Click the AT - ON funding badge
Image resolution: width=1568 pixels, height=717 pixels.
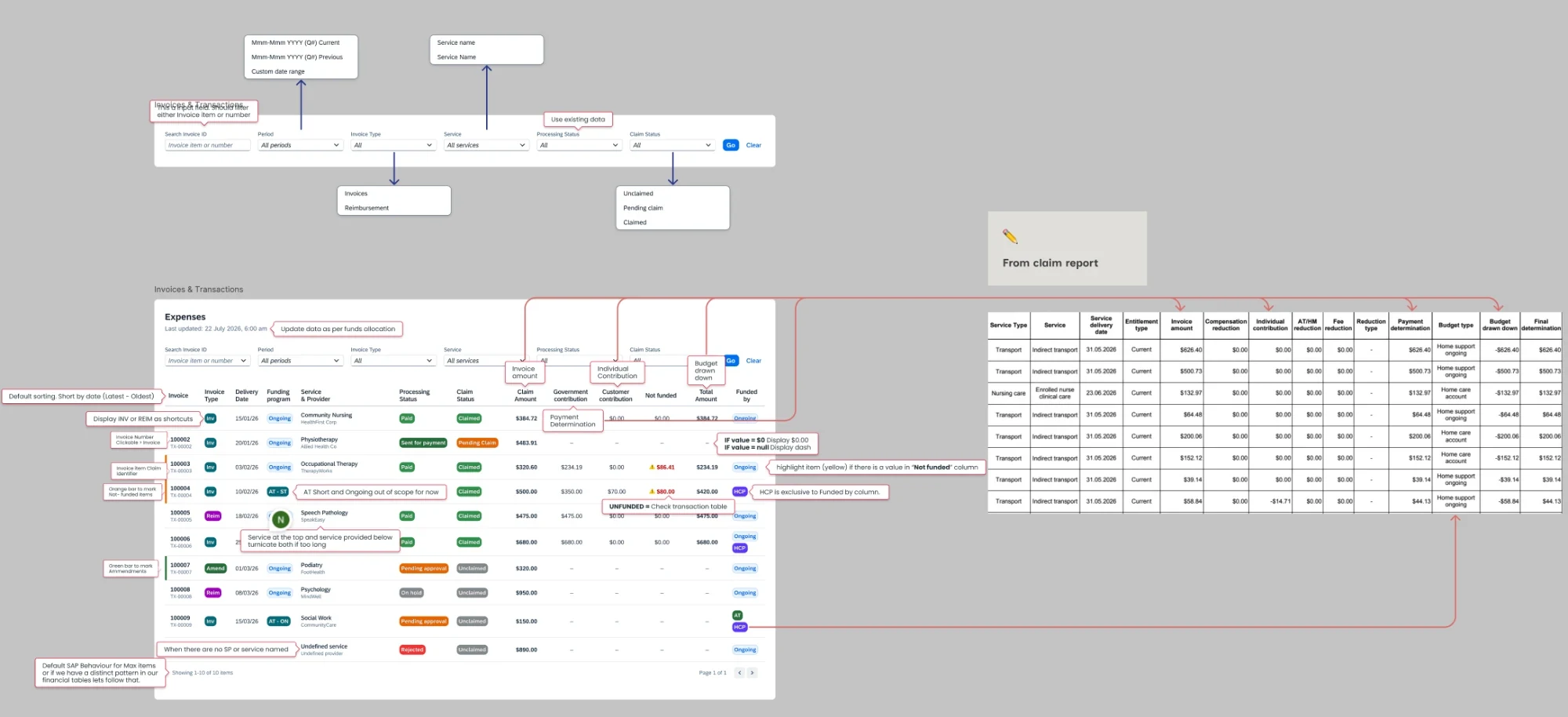(278, 621)
